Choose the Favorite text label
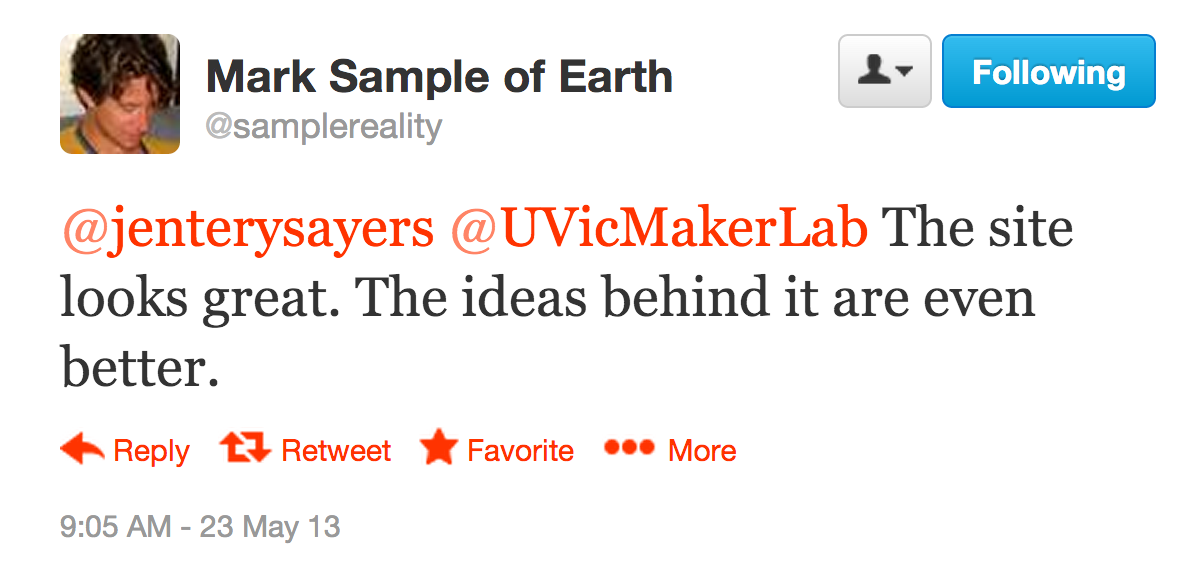The height and width of the screenshot is (577, 1196). tap(520, 451)
